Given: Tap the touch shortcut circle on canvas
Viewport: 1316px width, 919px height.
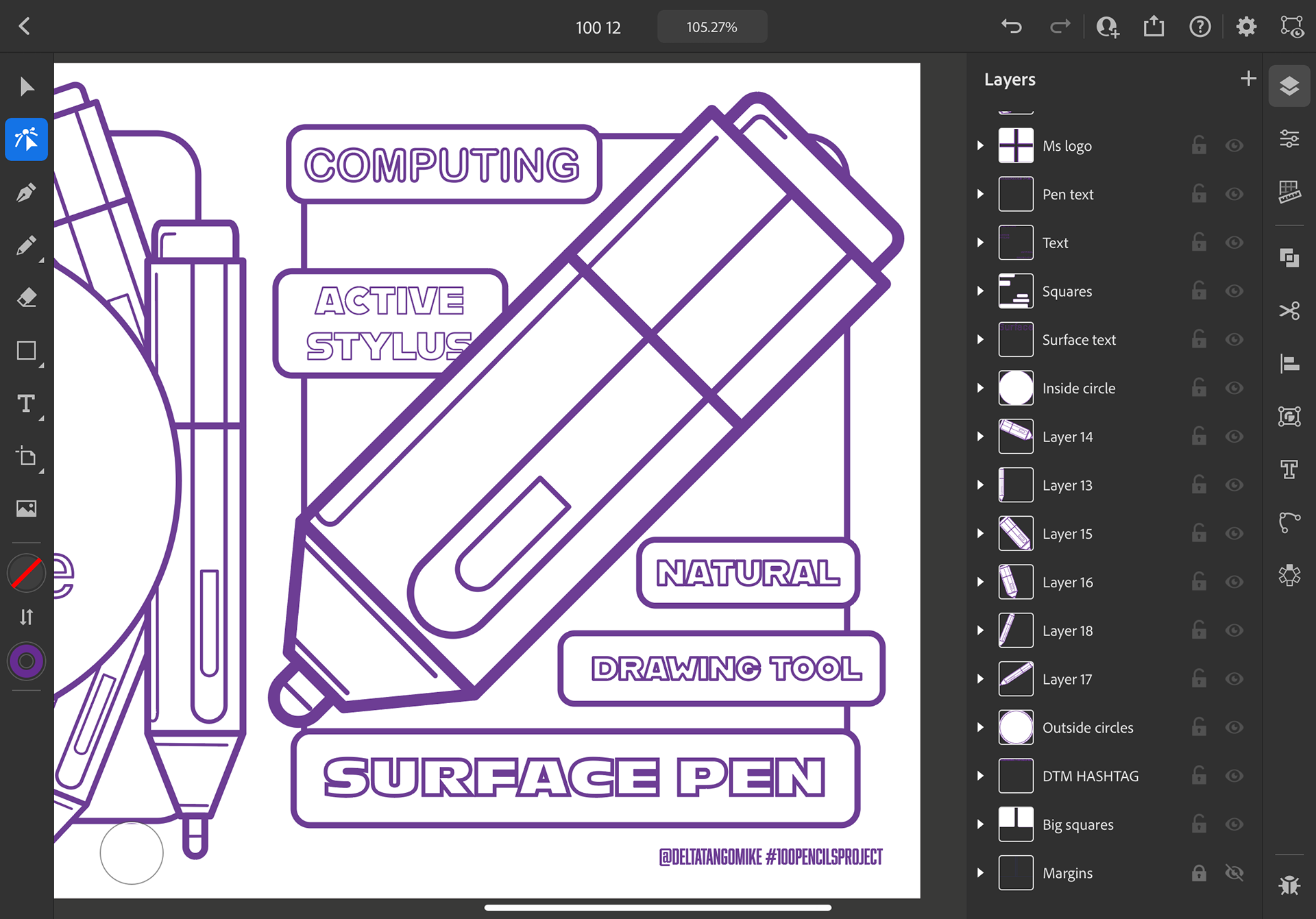Looking at the screenshot, I should (x=132, y=853).
